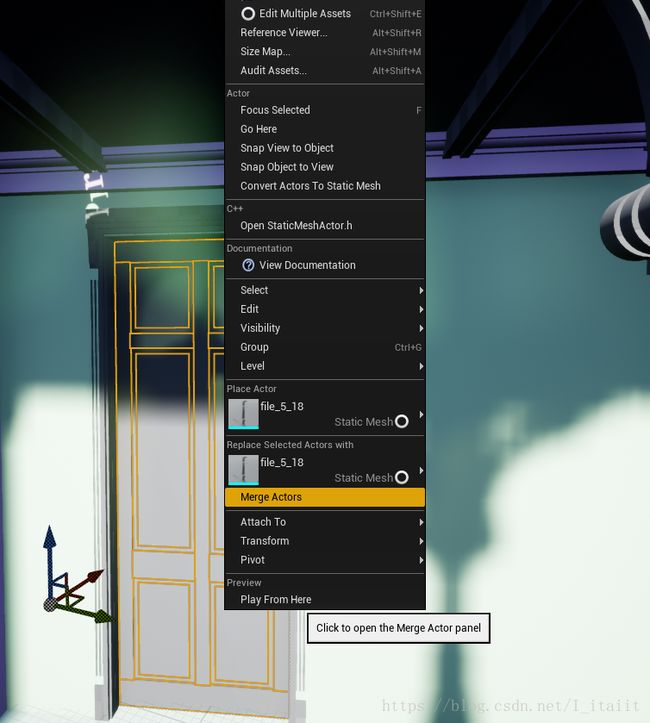Viewport: 650px width, 723px height.
Task: Choose Focus Selected
Action: click(325, 110)
